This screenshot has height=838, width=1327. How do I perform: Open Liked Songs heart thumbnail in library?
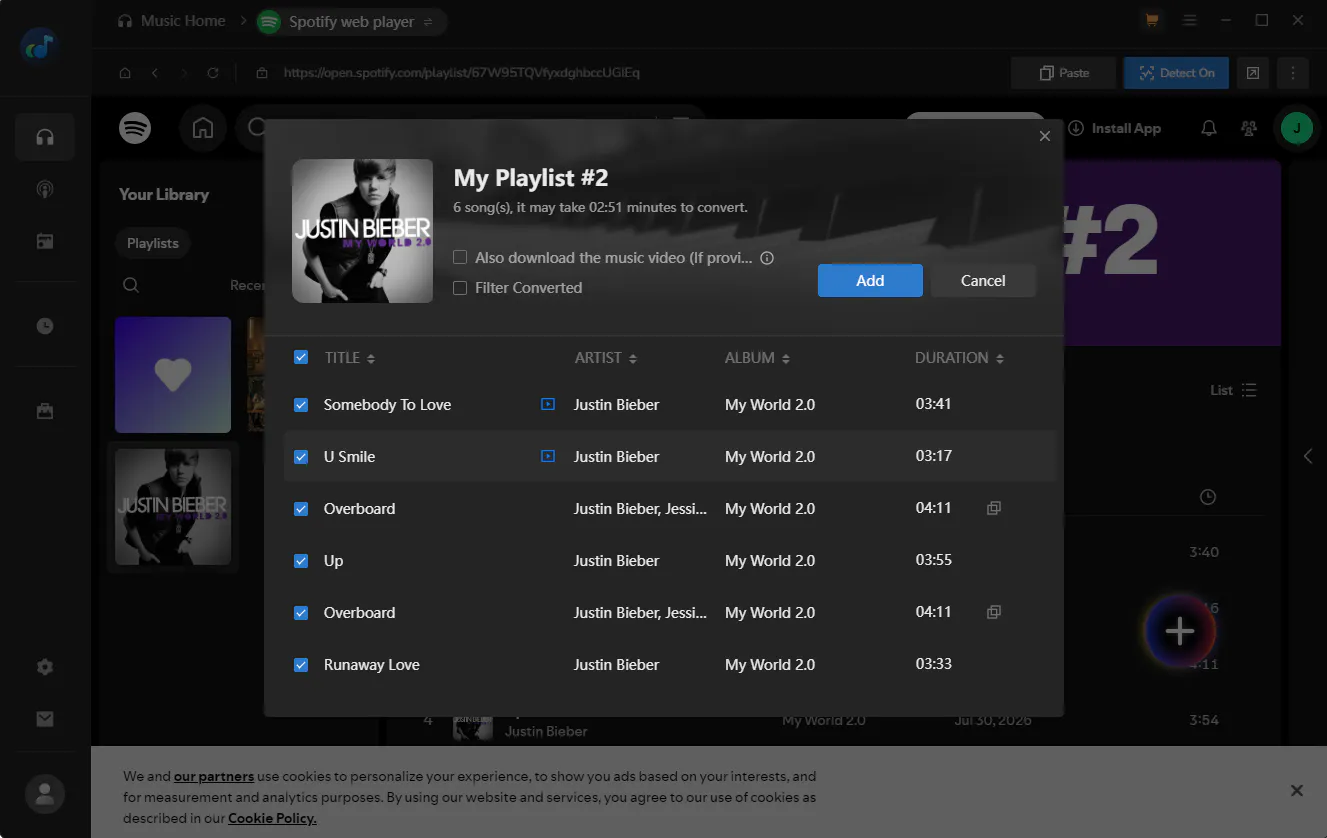(173, 375)
